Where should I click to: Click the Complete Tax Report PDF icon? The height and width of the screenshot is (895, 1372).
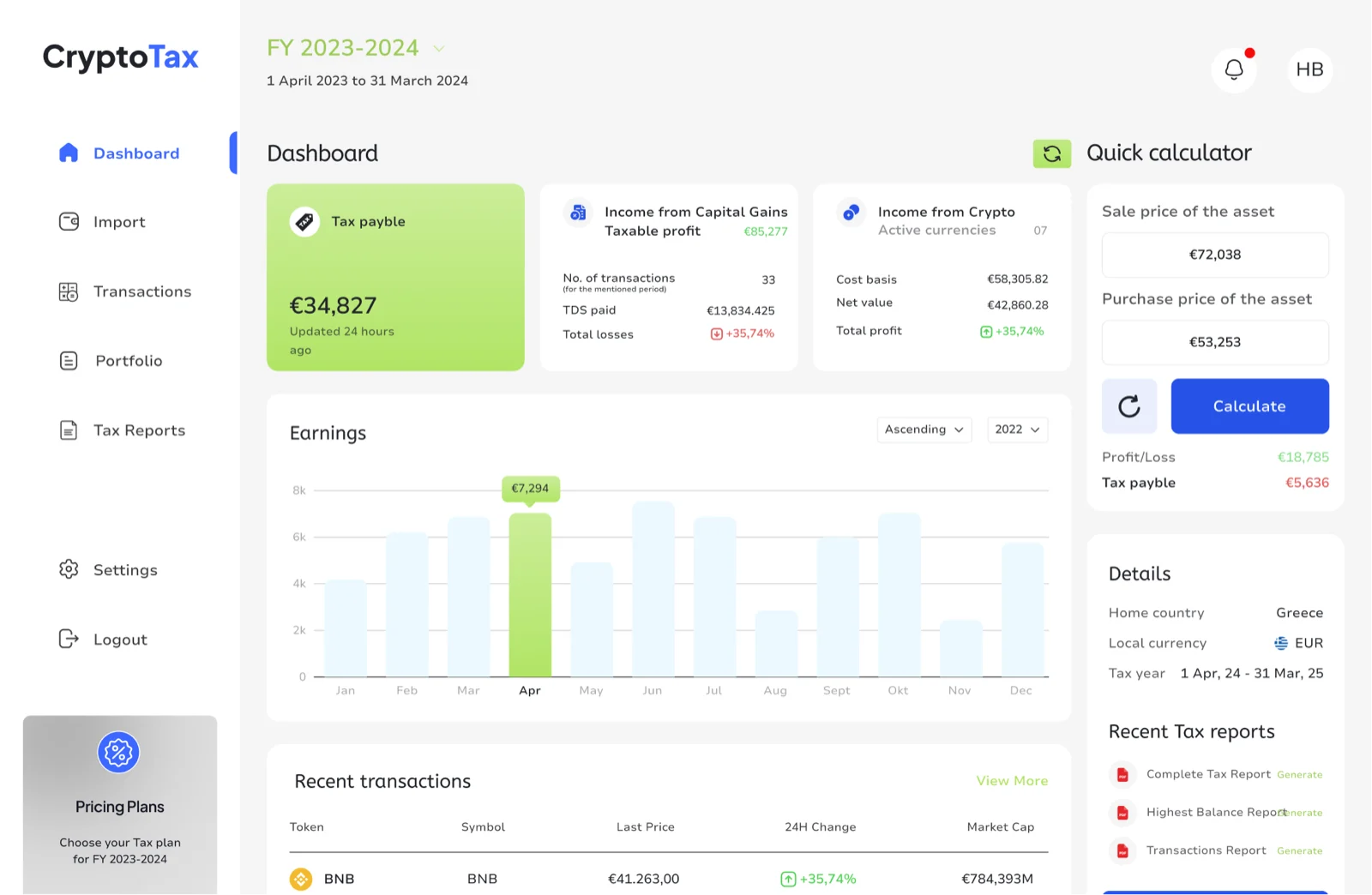pyautogui.click(x=1122, y=774)
